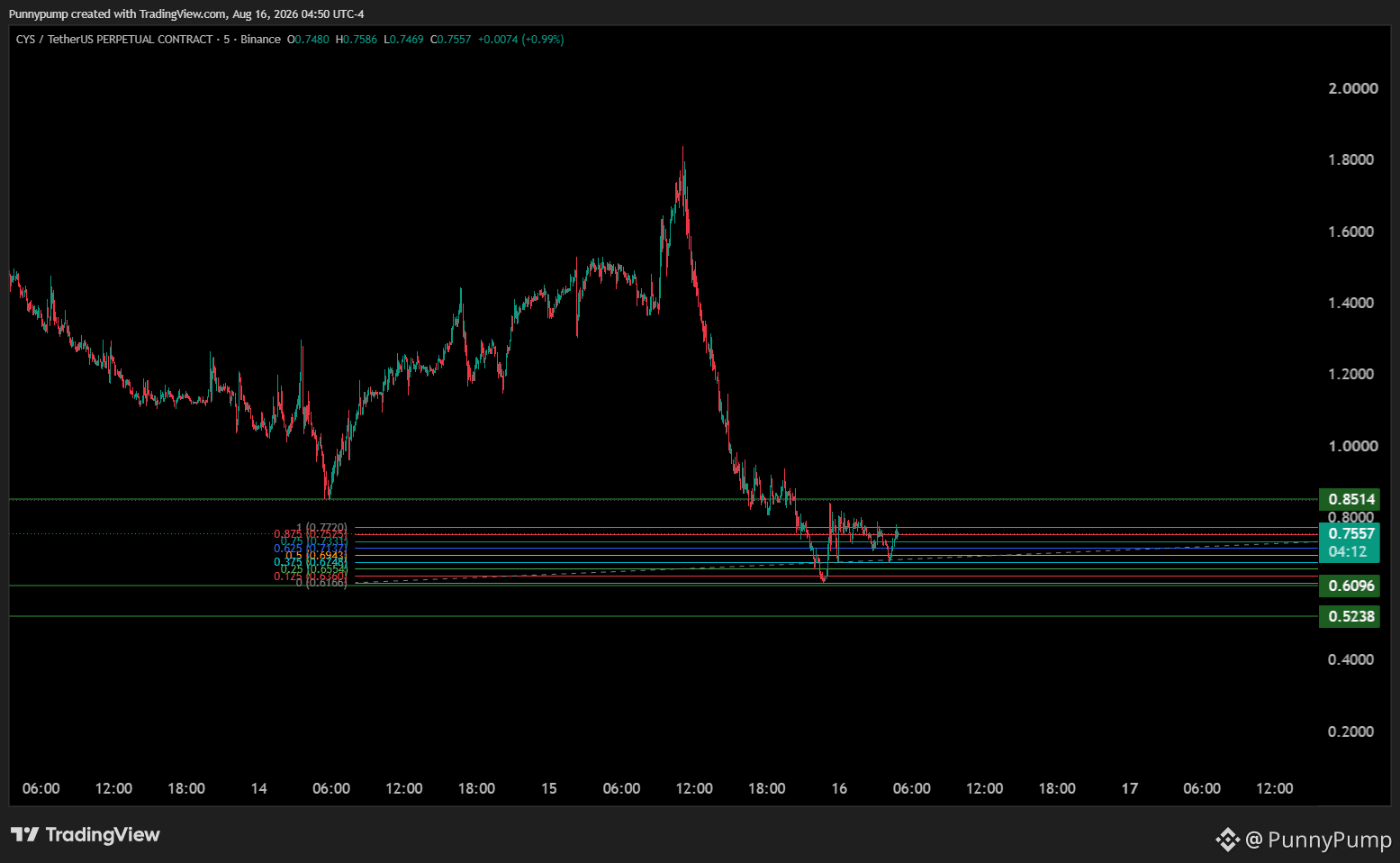Click the 'Punnypump created with TradingView.com' header
Image resolution: width=1400 pixels, height=863 pixels.
(x=118, y=14)
